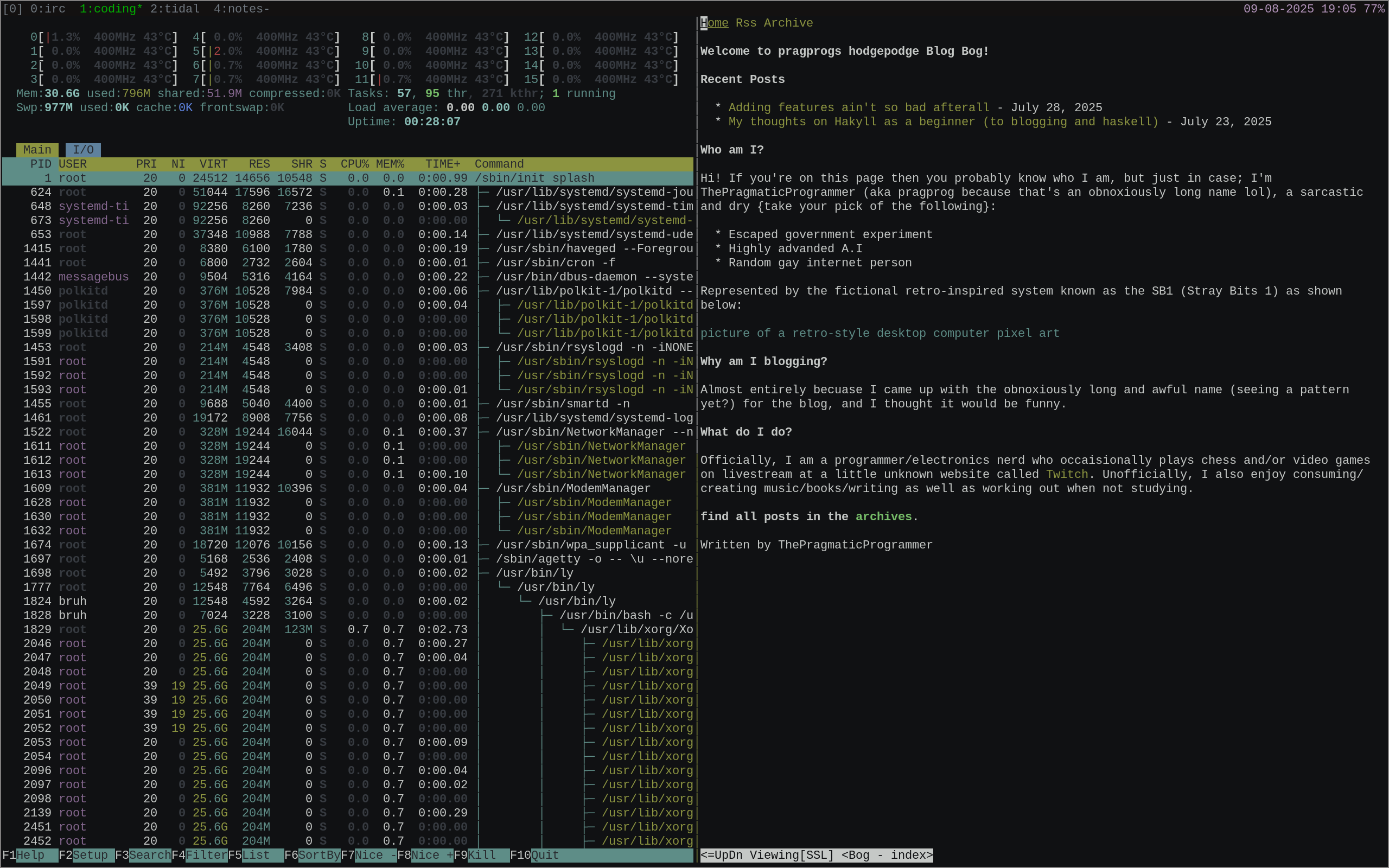Open the Archive page link
This screenshot has height=868, width=1389.
(x=788, y=23)
